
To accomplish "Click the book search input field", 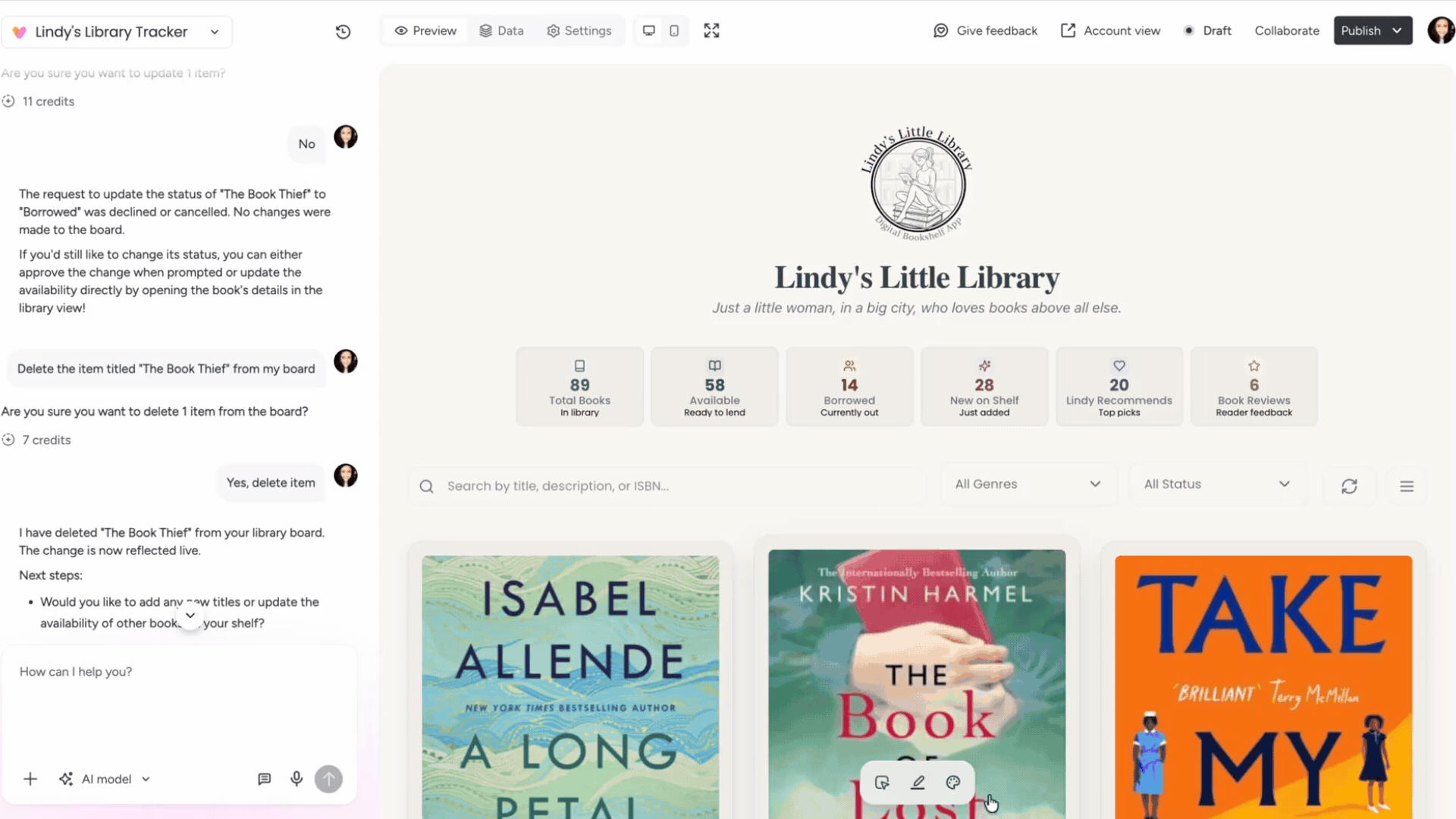I will [x=667, y=486].
